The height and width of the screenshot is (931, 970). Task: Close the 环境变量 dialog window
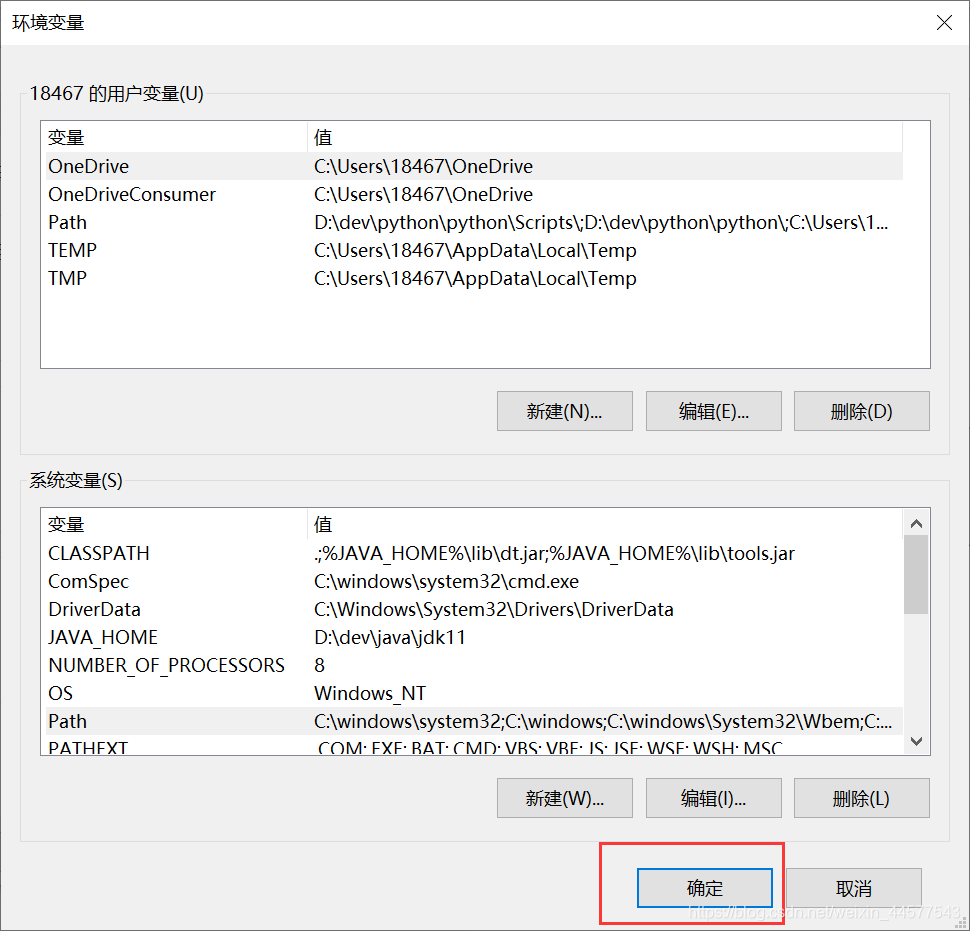[944, 23]
